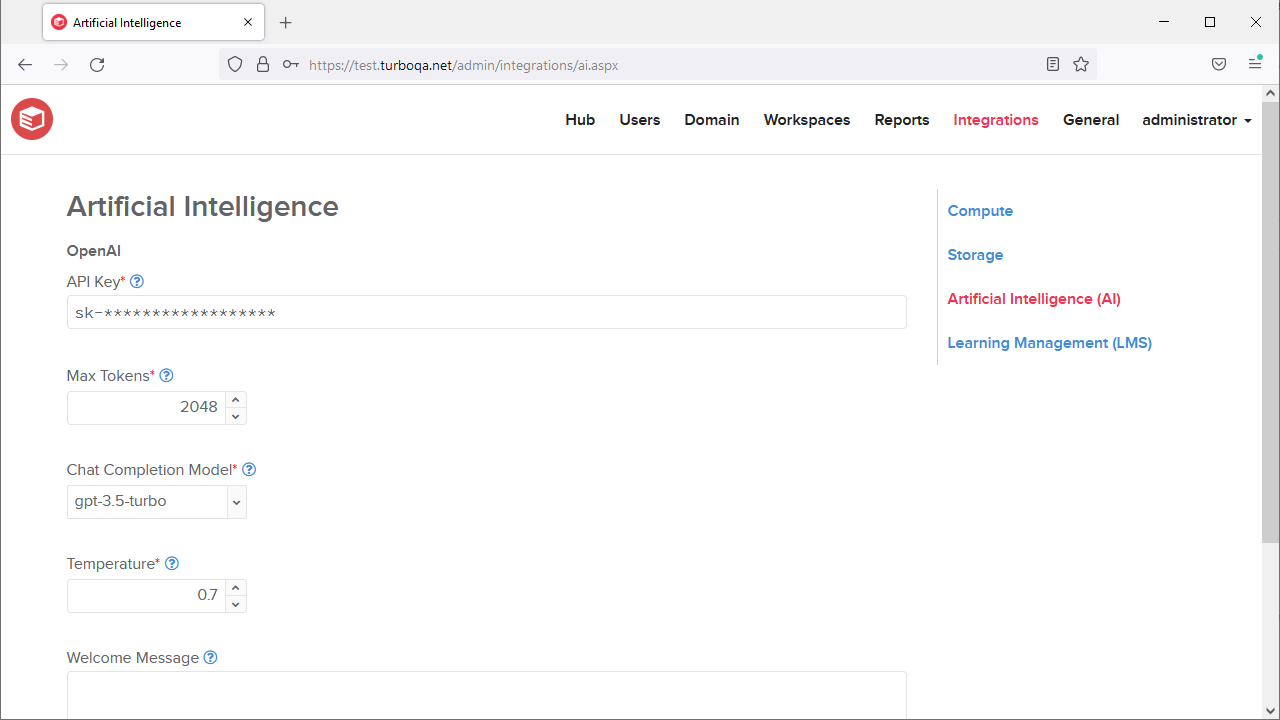The width and height of the screenshot is (1280, 720).
Task: Increase Temperature with up arrow
Action: pyautogui.click(x=236, y=587)
